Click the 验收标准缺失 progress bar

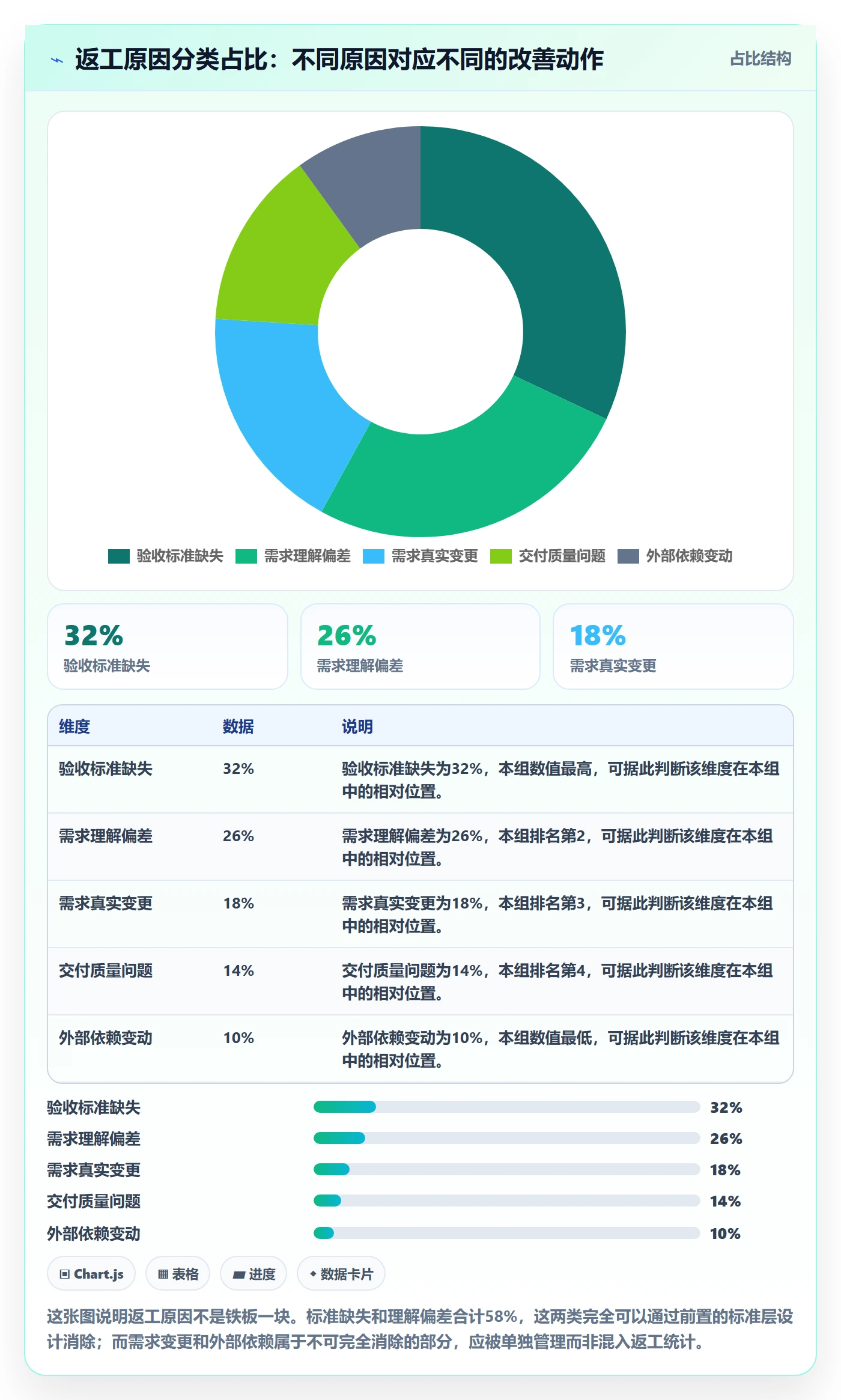(x=507, y=1107)
